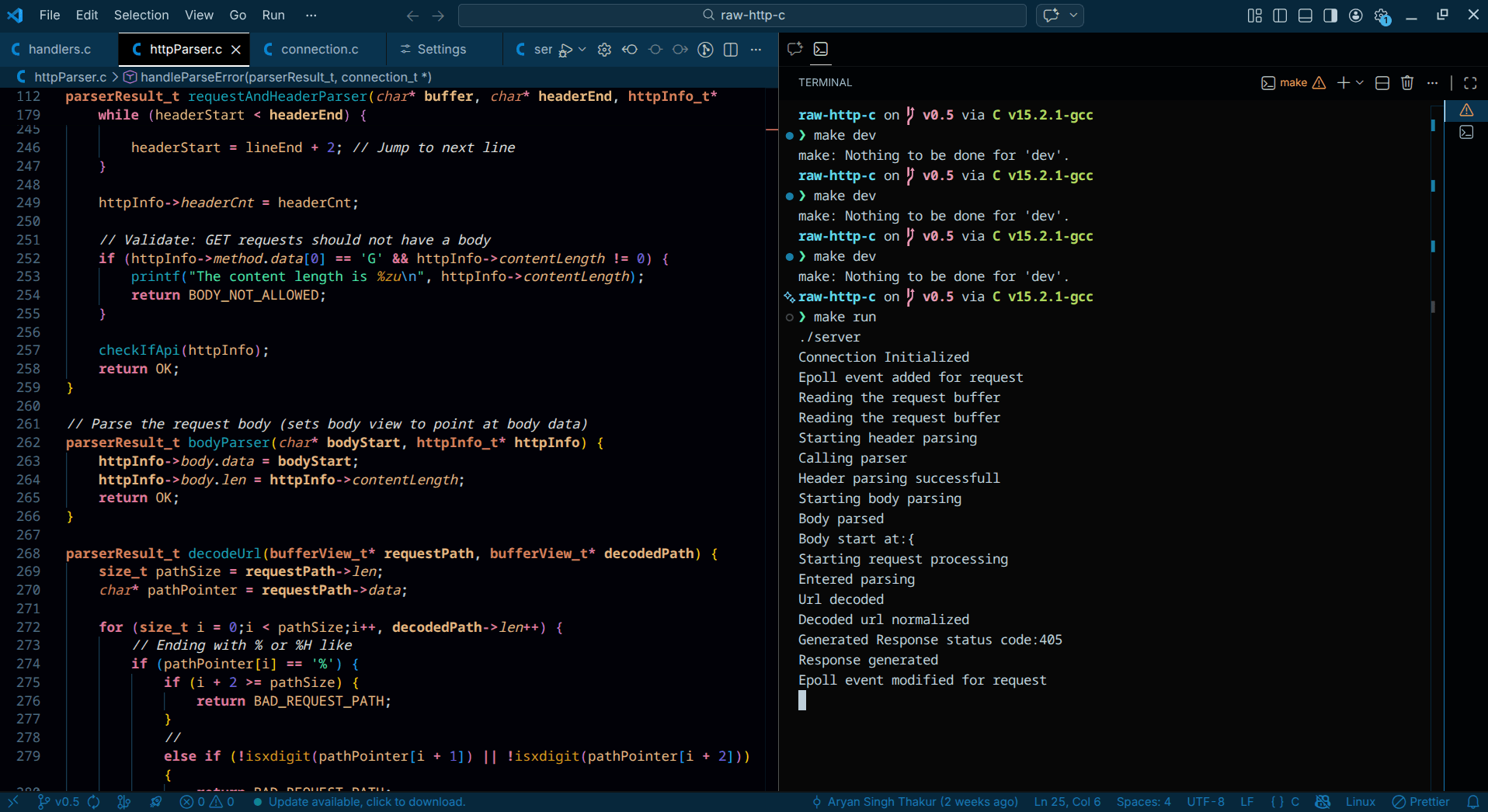
Task: Click the Copilot chat icon in panel
Action: 794,49
